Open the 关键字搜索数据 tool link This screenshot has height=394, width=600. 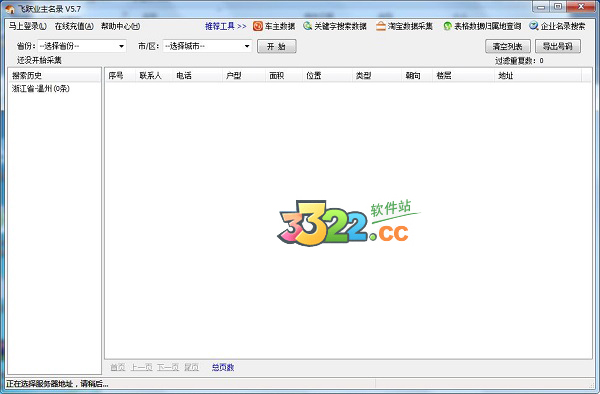click(341, 26)
